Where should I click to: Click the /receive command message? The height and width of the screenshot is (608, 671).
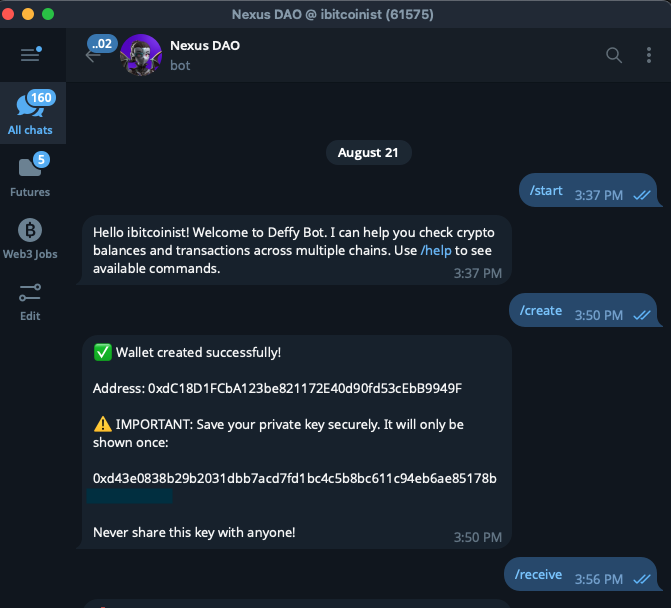pos(538,575)
